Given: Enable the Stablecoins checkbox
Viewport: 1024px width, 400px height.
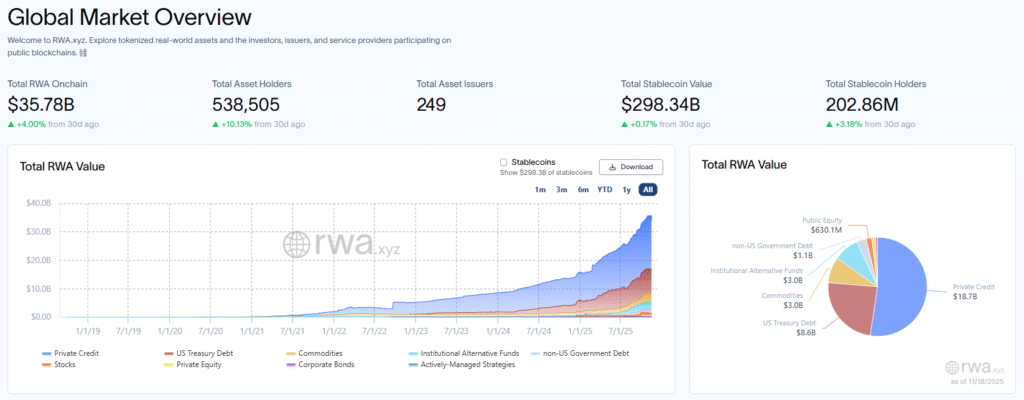Looking at the screenshot, I should [x=503, y=162].
